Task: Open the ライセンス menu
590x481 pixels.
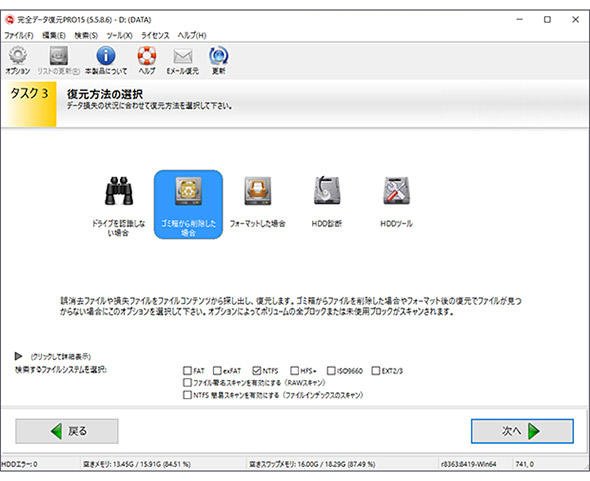Action: tap(155, 35)
